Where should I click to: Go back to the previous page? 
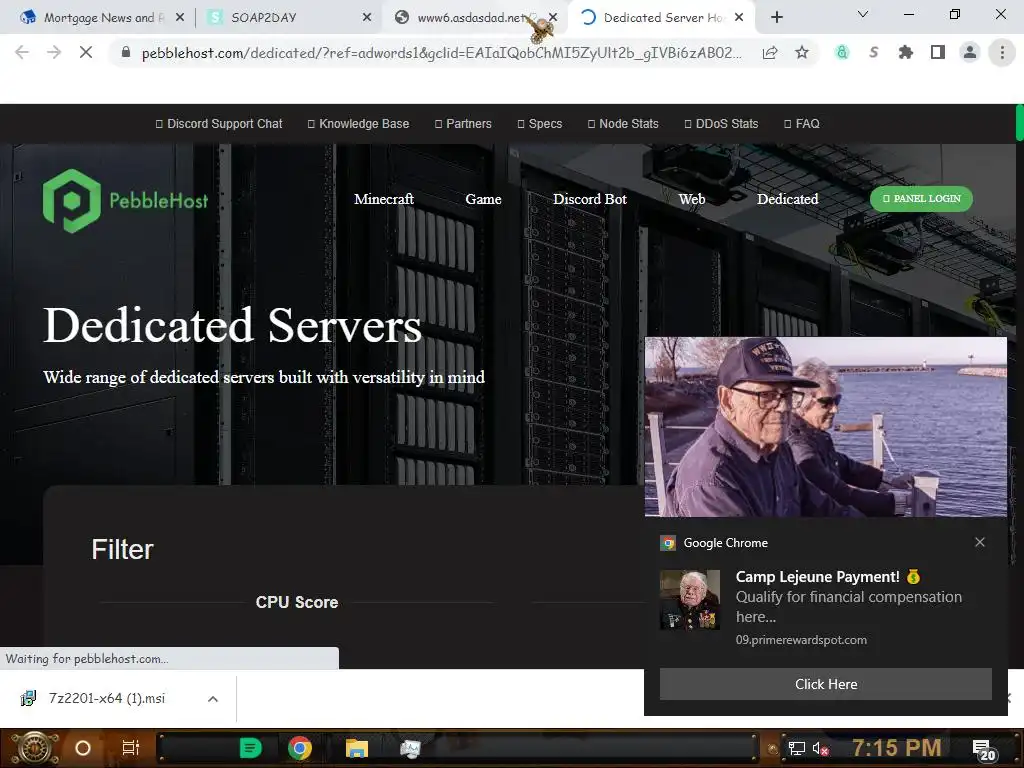tap(22, 52)
